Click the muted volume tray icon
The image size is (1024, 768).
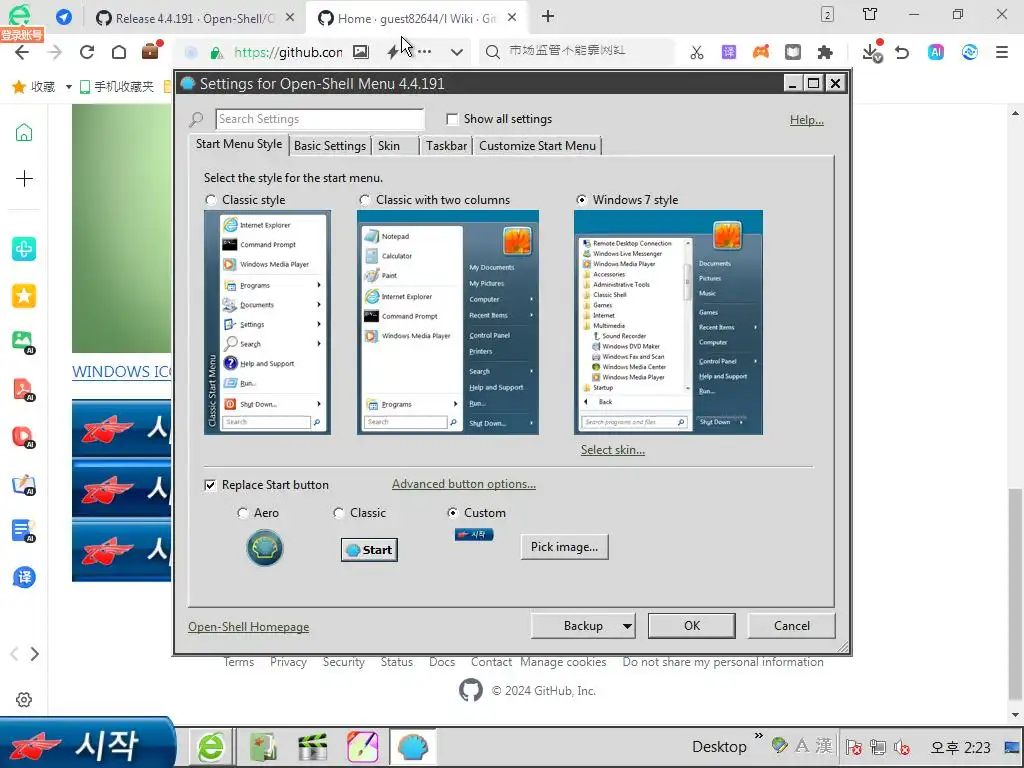(x=901, y=746)
